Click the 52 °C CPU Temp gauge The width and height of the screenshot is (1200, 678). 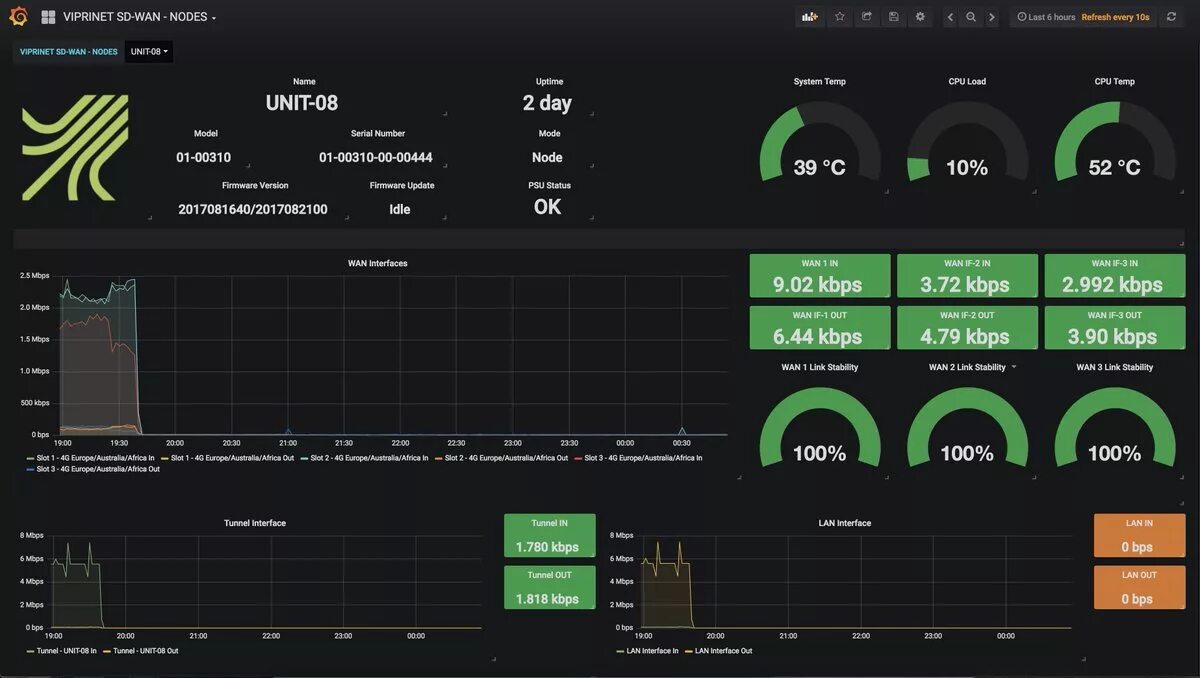tap(1115, 142)
